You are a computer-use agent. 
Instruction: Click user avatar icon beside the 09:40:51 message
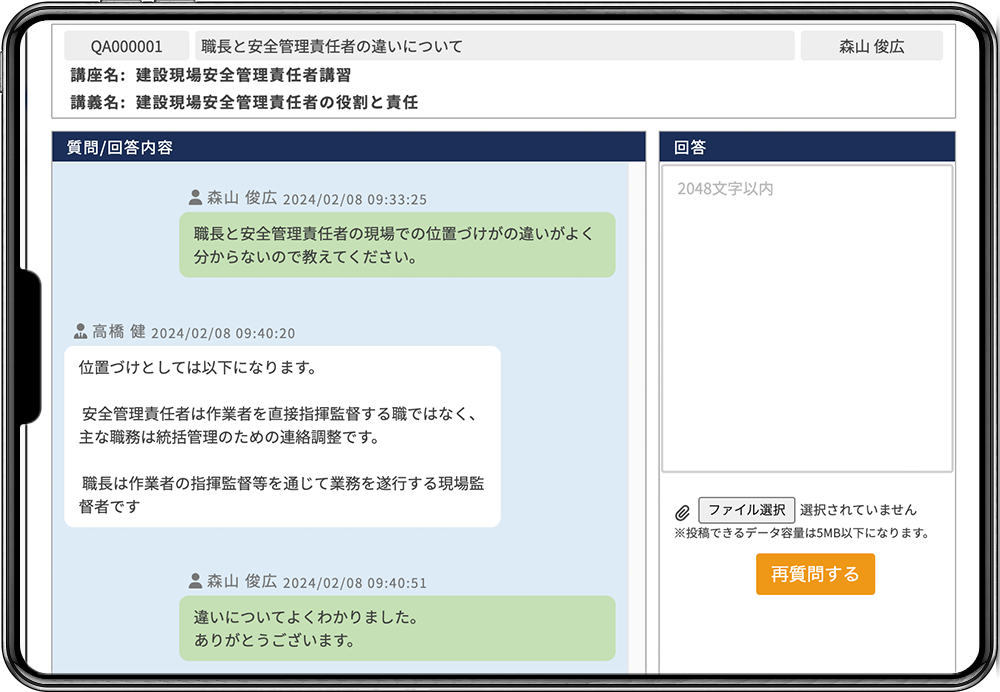click(x=195, y=580)
